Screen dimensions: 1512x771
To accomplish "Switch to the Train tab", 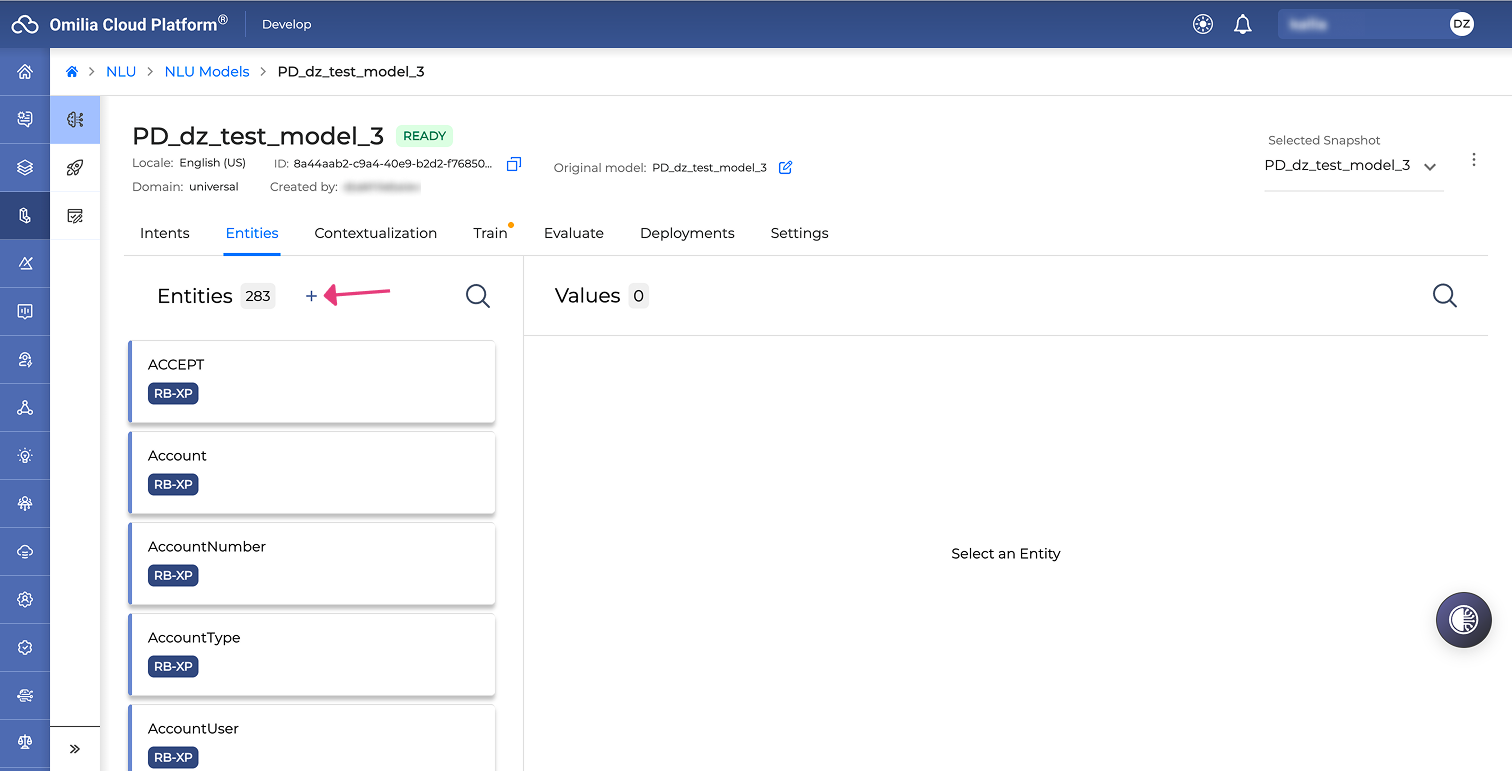I will click(x=490, y=233).
